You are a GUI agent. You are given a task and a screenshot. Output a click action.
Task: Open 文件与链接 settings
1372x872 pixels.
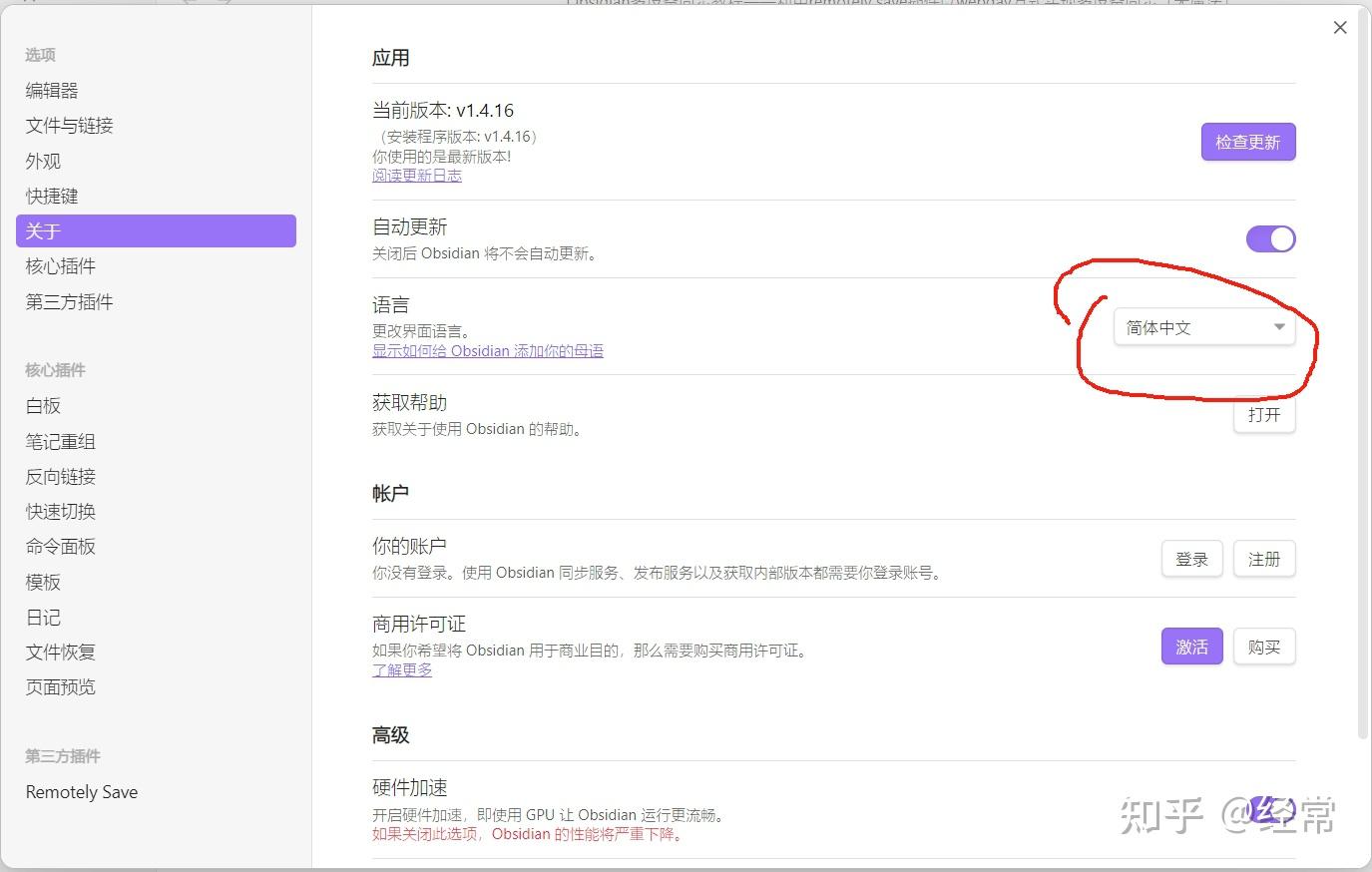[69, 125]
